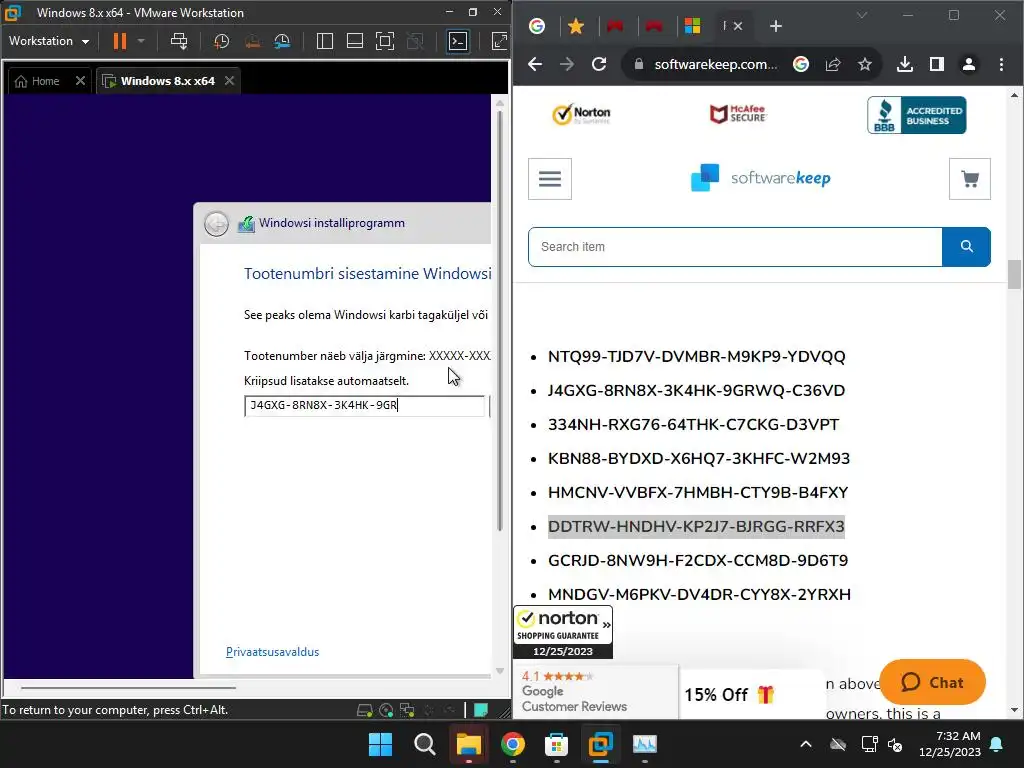Click the blue search magnifier button
1024x768 pixels.
tap(967, 247)
